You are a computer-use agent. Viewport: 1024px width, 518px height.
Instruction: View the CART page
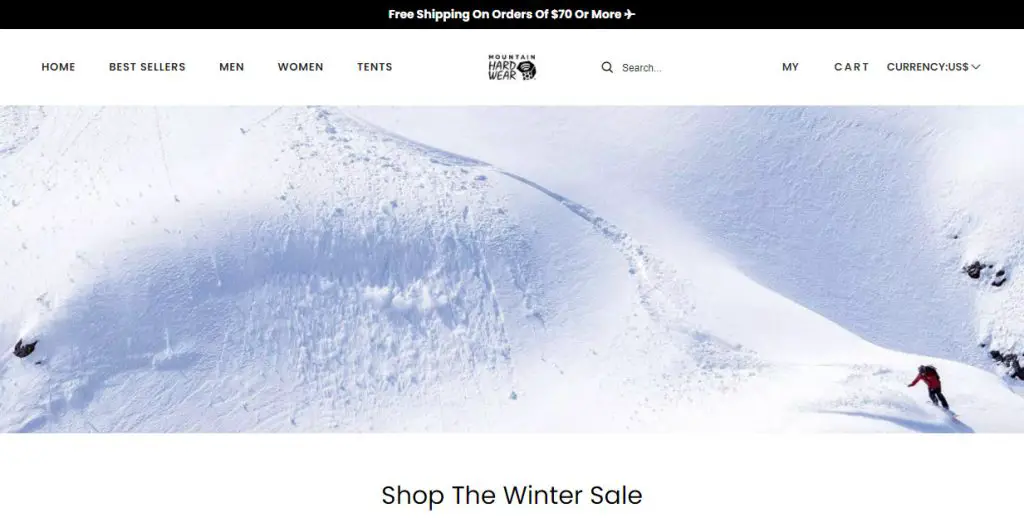tap(852, 67)
